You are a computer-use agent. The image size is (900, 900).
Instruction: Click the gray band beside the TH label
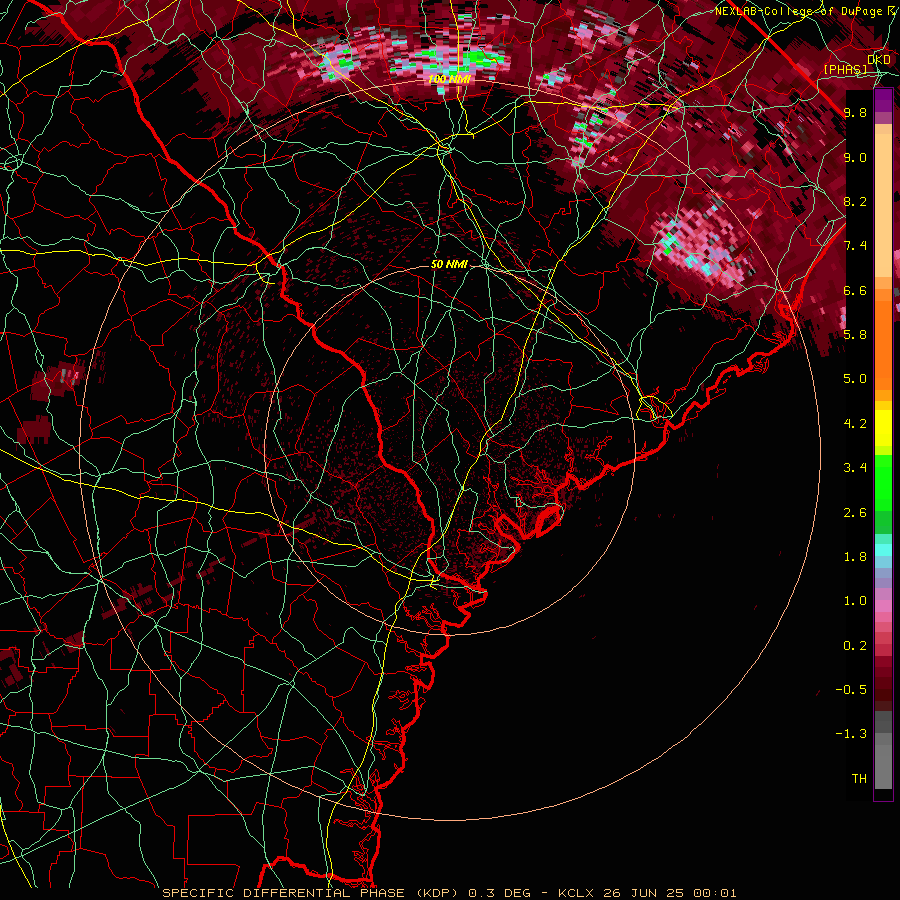[883, 767]
